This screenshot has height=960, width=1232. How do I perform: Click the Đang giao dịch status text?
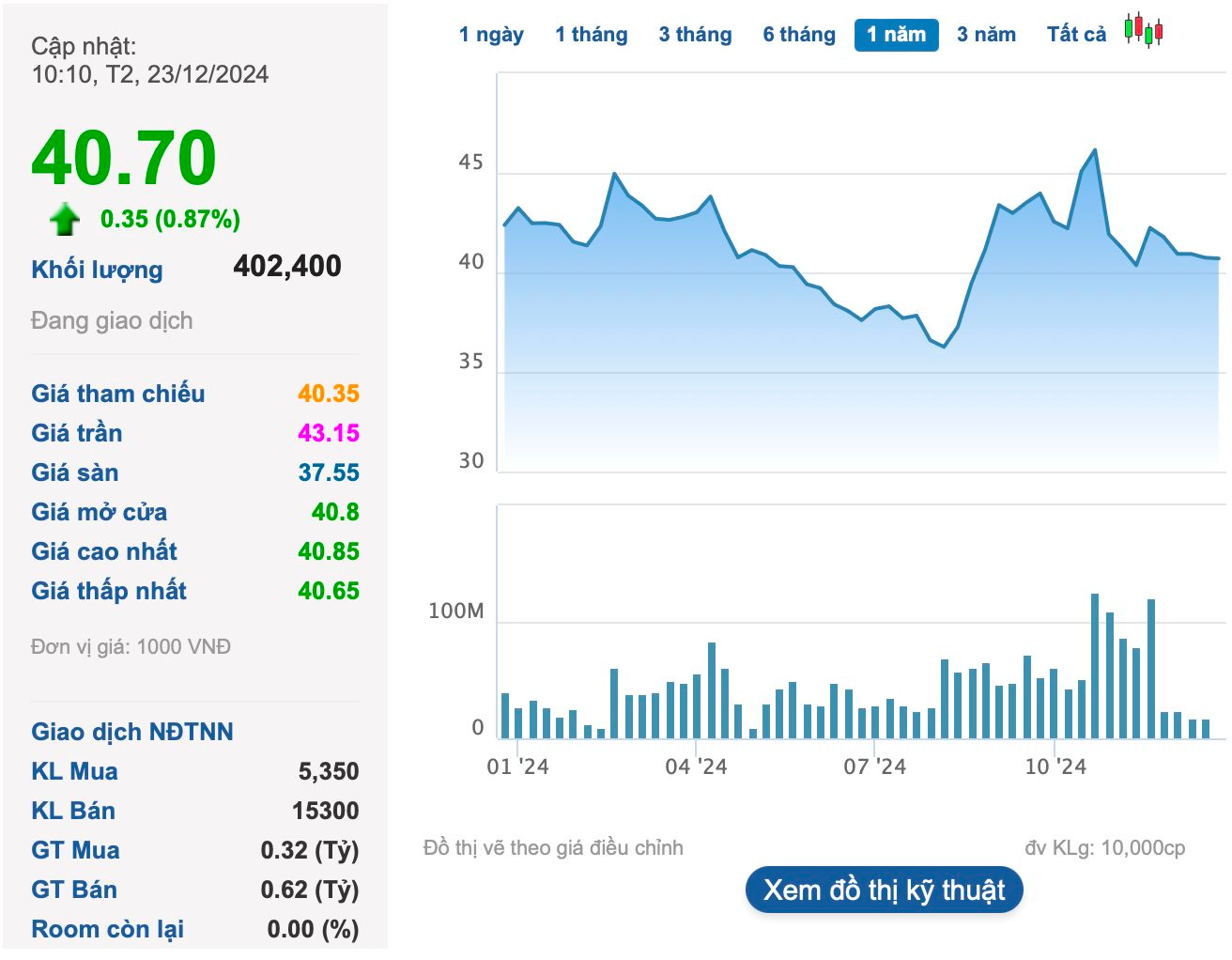112,321
